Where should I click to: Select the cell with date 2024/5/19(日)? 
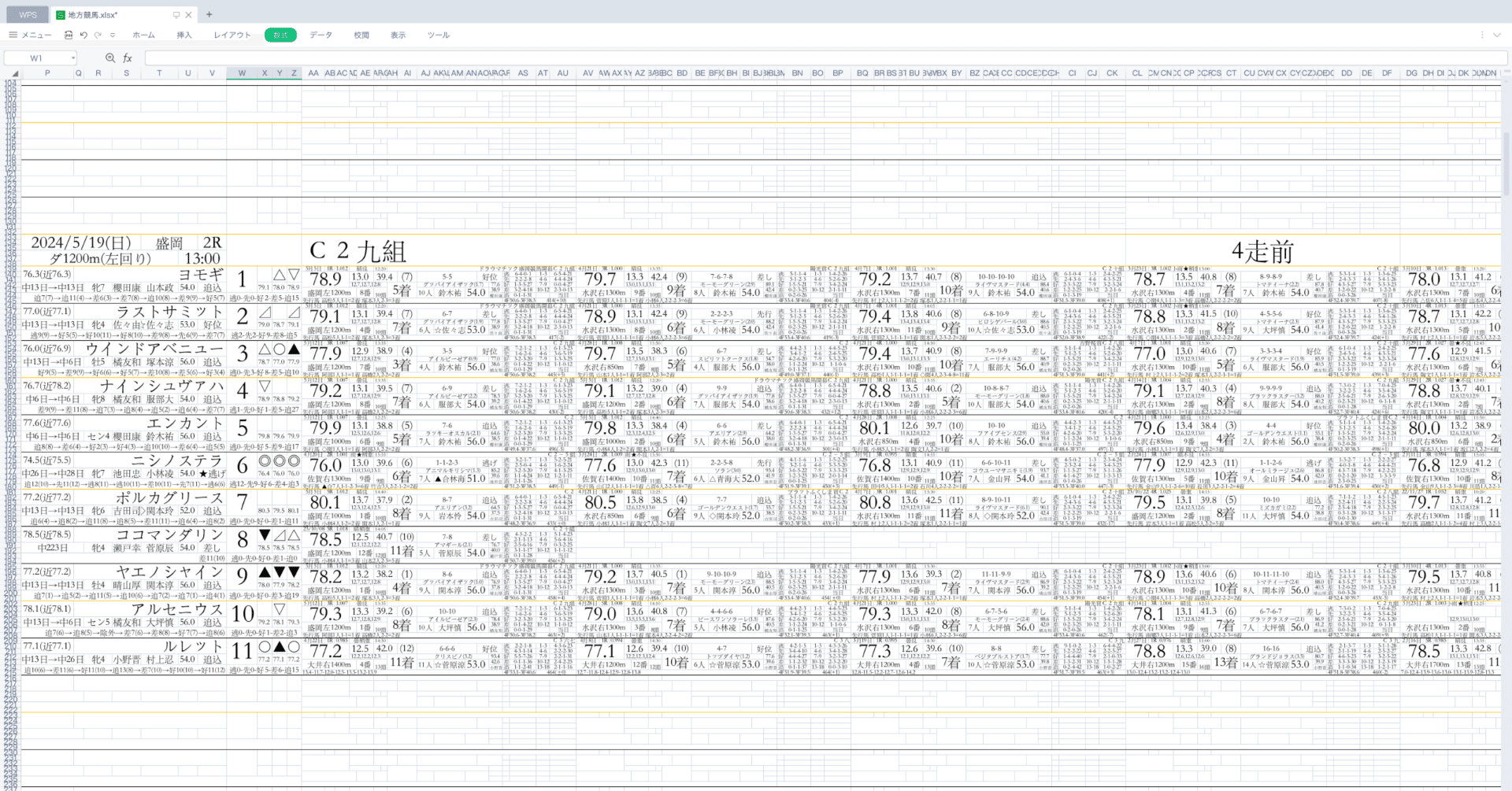(81, 243)
